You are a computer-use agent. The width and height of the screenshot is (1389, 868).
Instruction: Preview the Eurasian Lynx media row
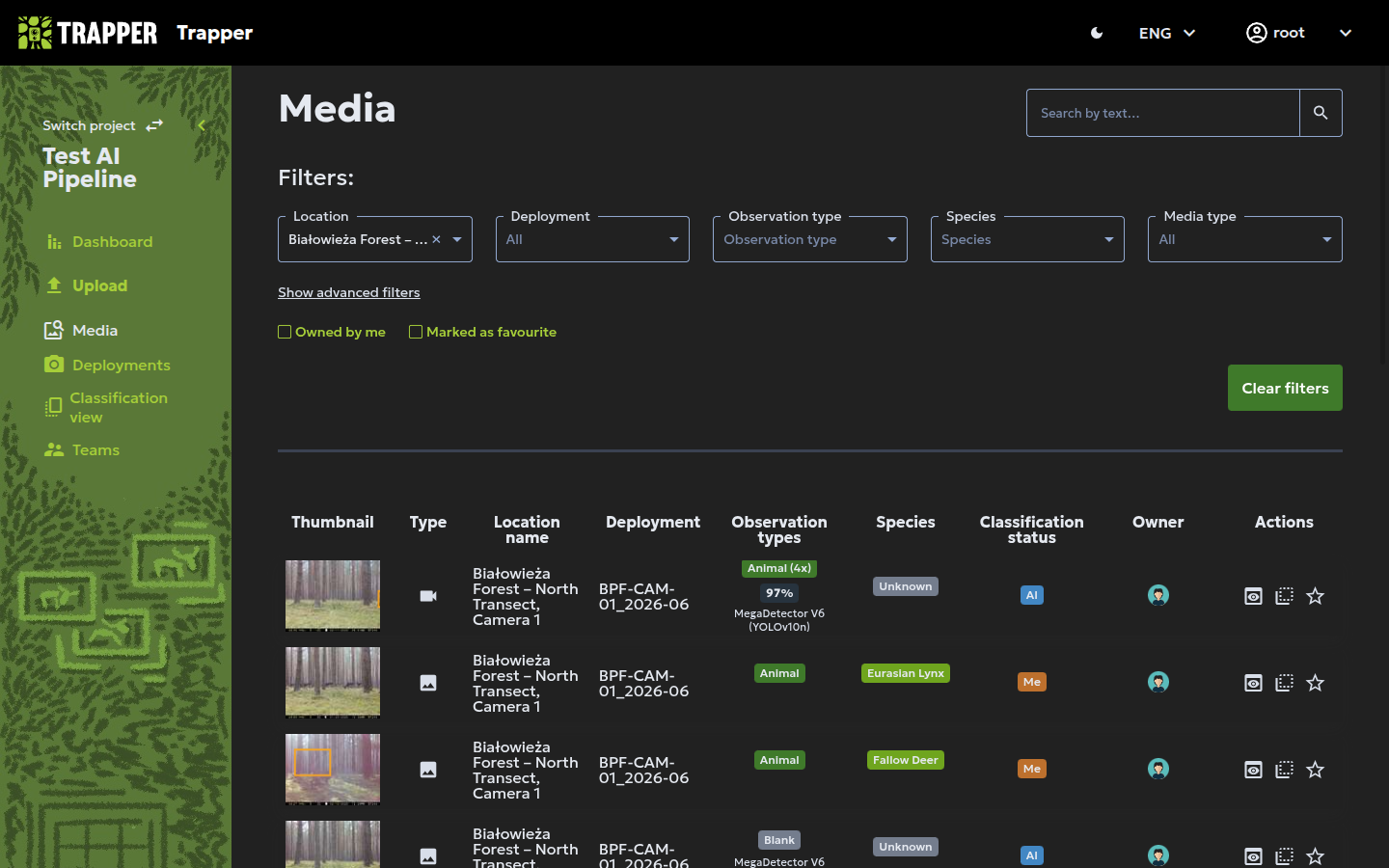pos(1253,683)
